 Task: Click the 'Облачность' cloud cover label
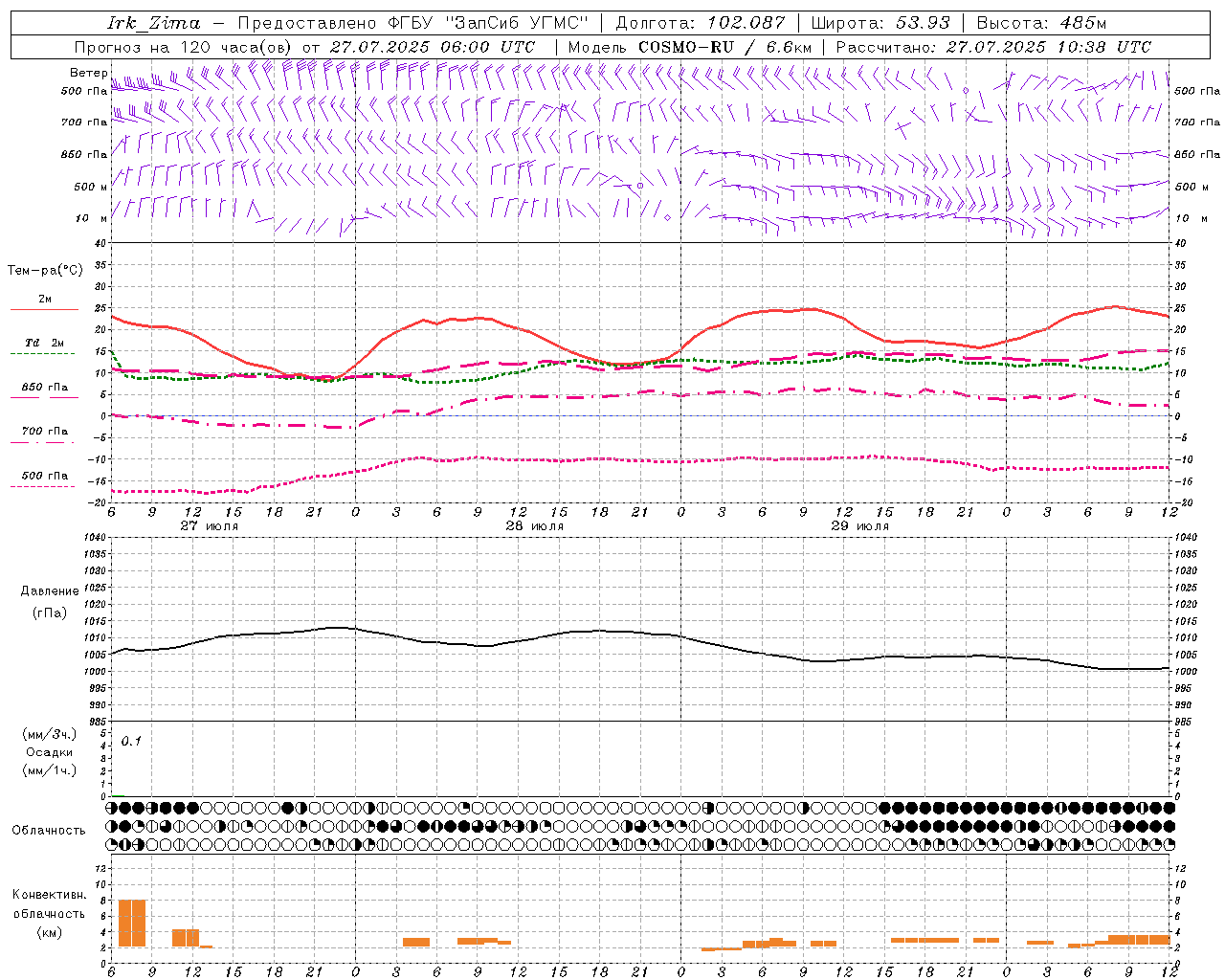pyautogui.click(x=49, y=830)
